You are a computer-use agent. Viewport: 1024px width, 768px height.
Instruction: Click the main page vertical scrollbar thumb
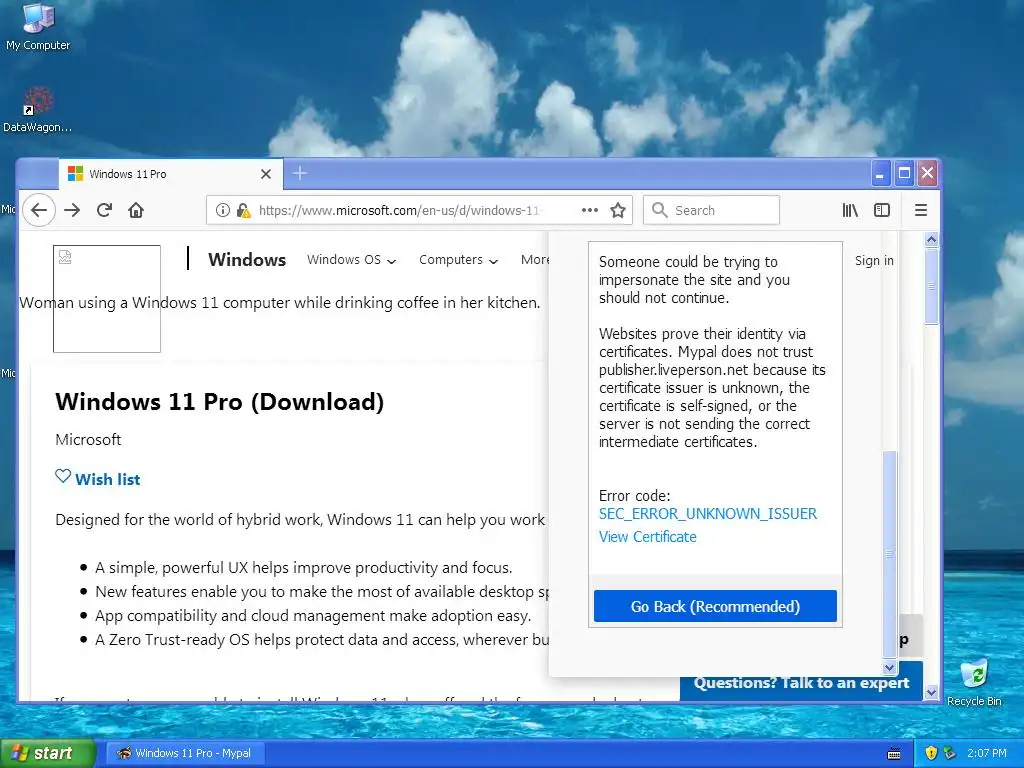click(x=932, y=285)
